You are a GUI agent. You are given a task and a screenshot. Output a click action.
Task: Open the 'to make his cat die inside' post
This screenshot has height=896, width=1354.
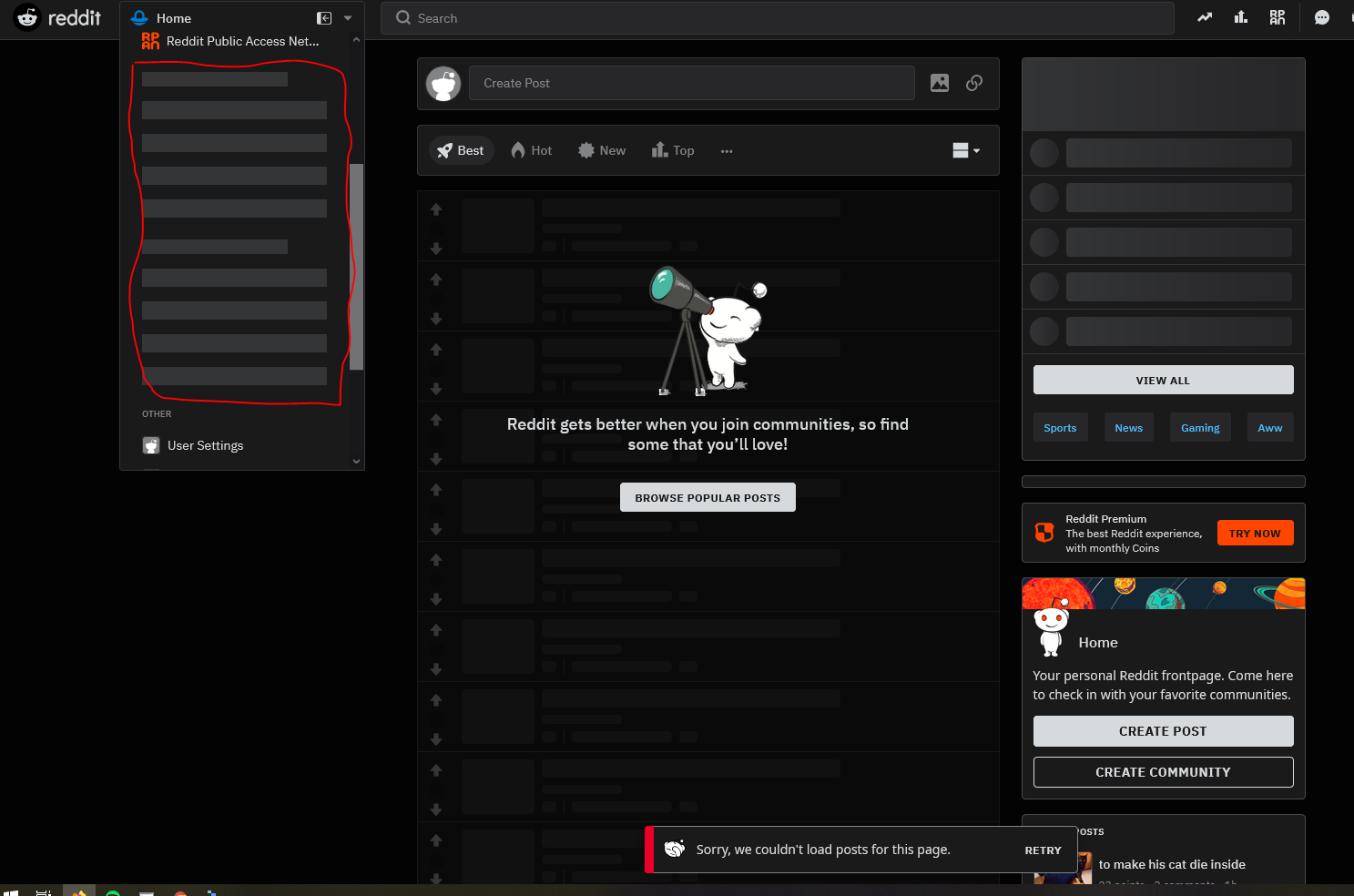tap(1172, 864)
